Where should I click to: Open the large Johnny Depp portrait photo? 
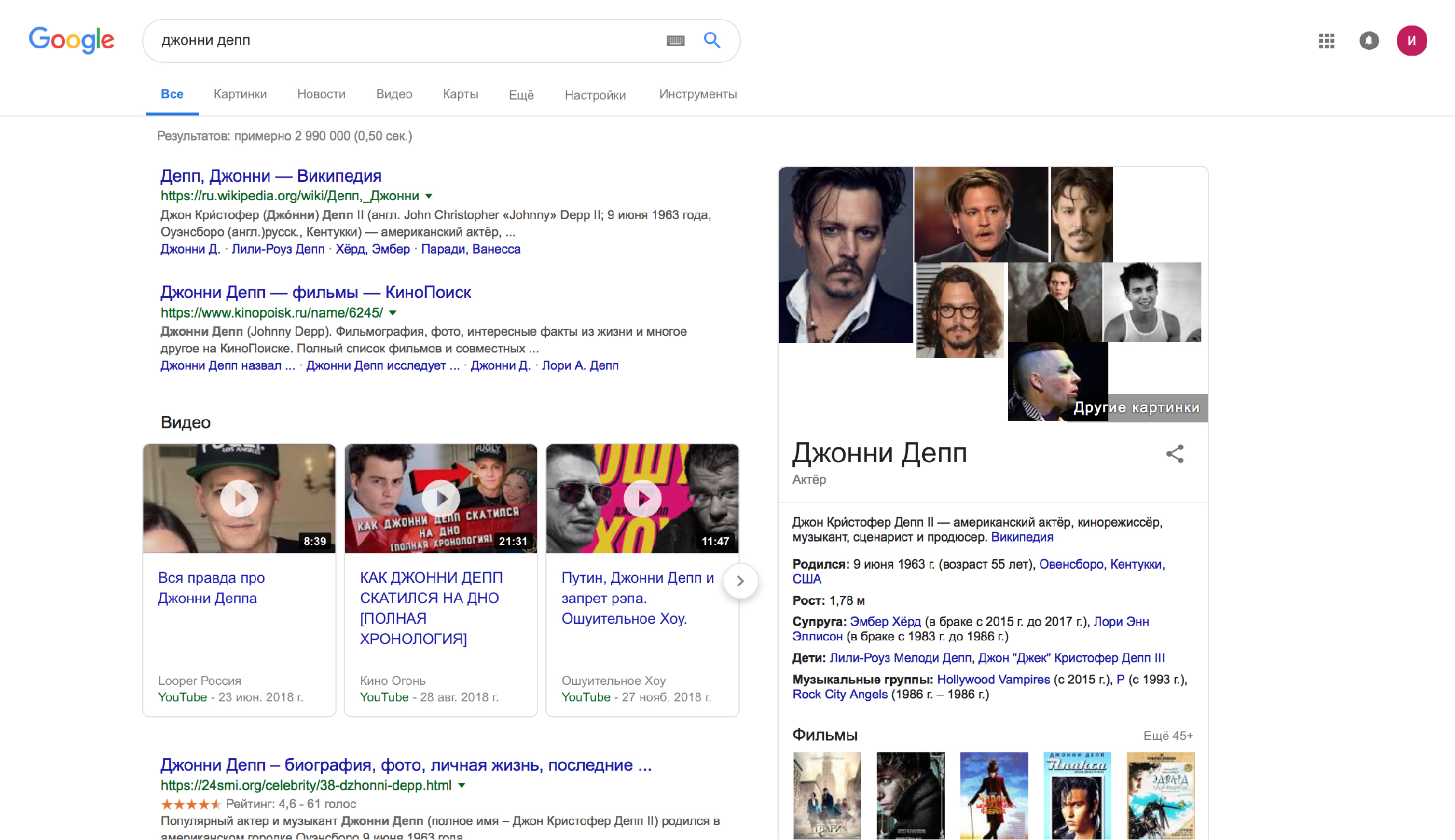[x=846, y=255]
